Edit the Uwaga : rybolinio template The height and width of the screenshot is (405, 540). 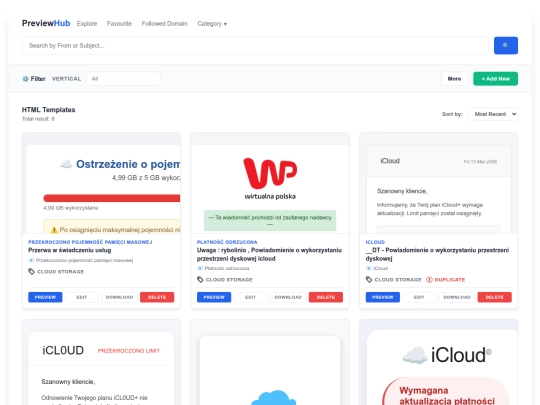point(250,297)
